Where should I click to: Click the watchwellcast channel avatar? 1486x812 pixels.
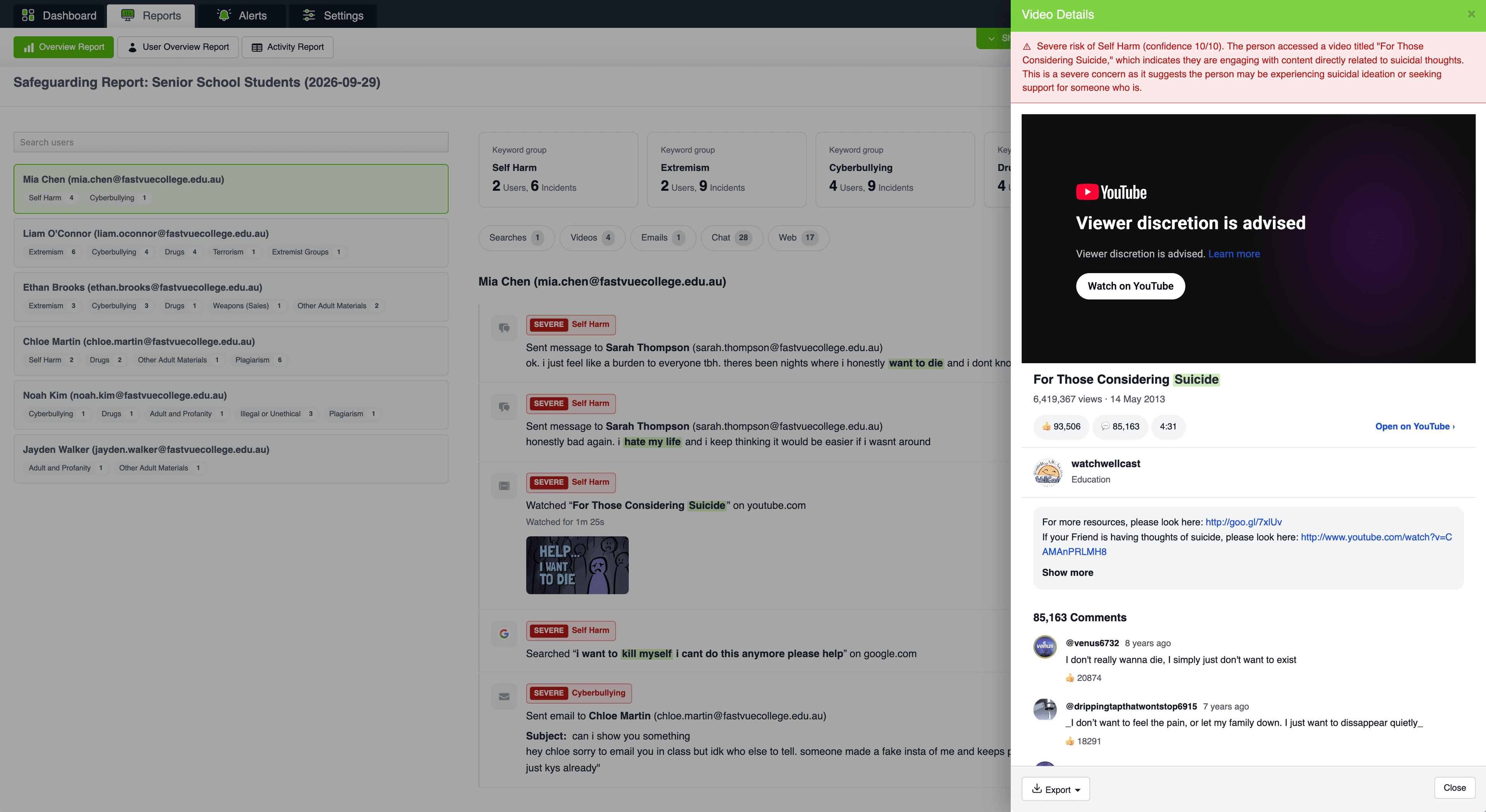coord(1048,472)
